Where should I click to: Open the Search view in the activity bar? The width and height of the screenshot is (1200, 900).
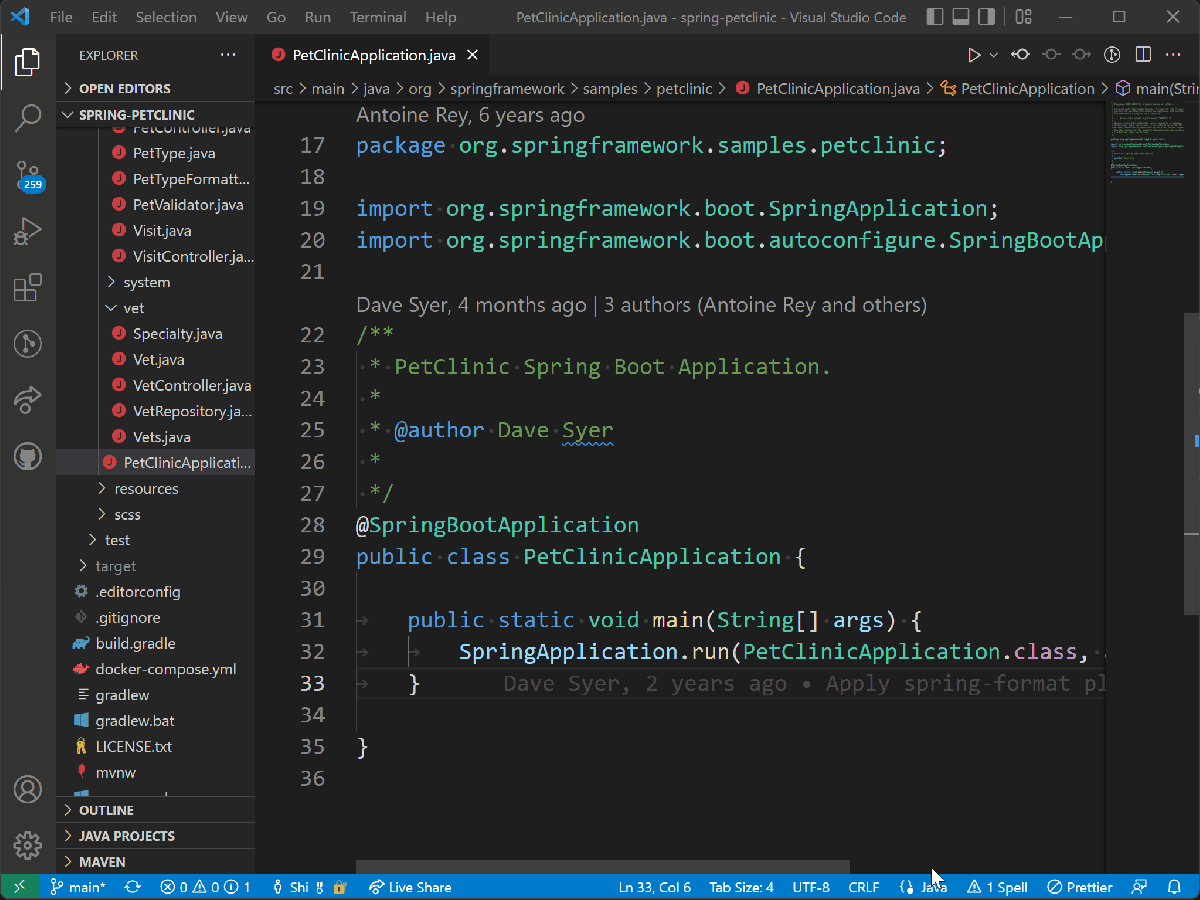(27, 118)
